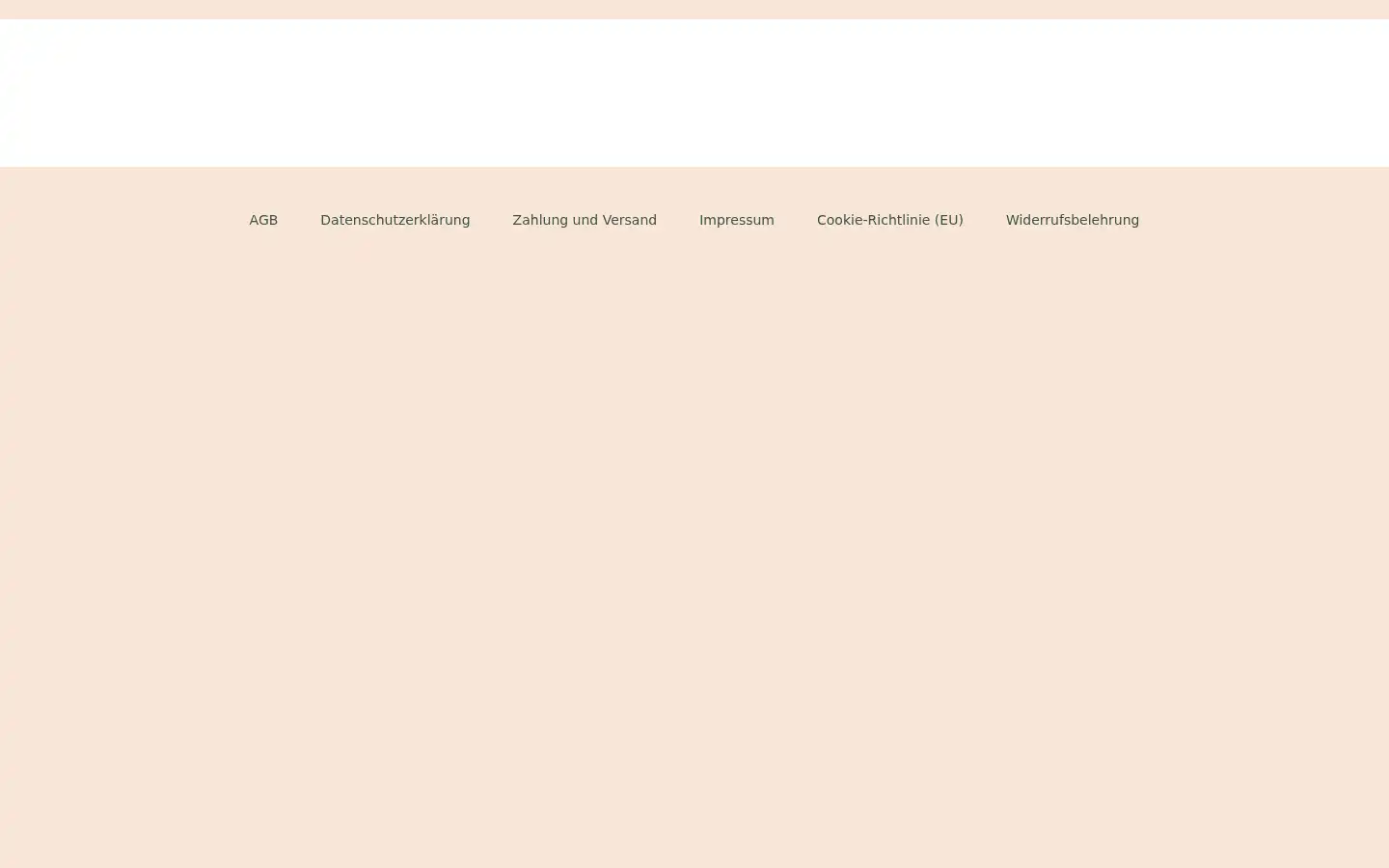The image size is (1389, 868).
Task: Open the AGB footer link
Action: (x=263, y=220)
